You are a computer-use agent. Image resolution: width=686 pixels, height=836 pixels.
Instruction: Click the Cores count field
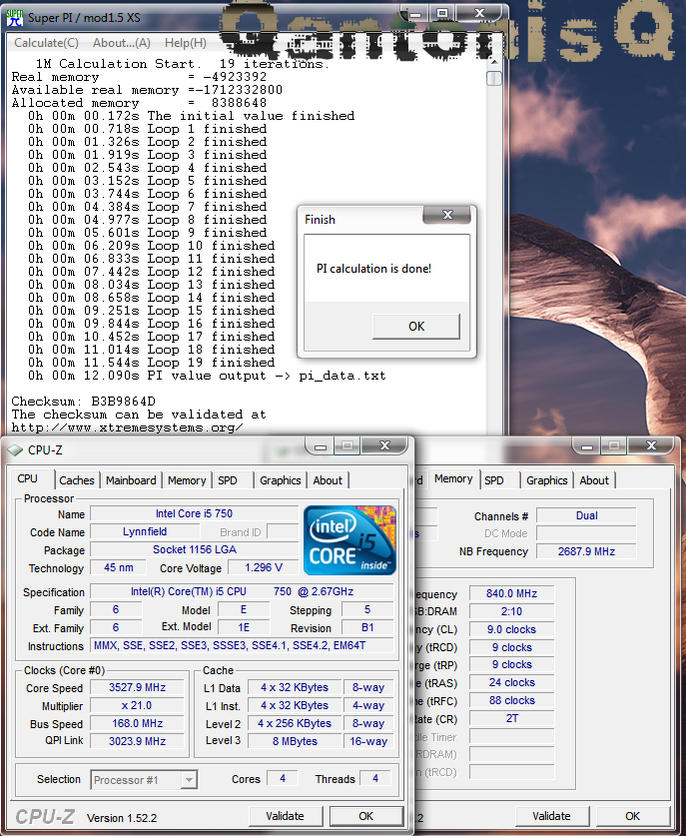coord(283,779)
